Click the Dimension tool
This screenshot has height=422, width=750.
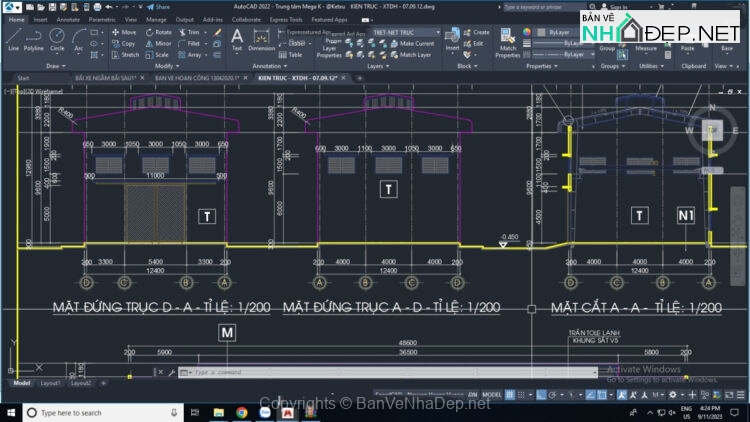click(x=262, y=38)
